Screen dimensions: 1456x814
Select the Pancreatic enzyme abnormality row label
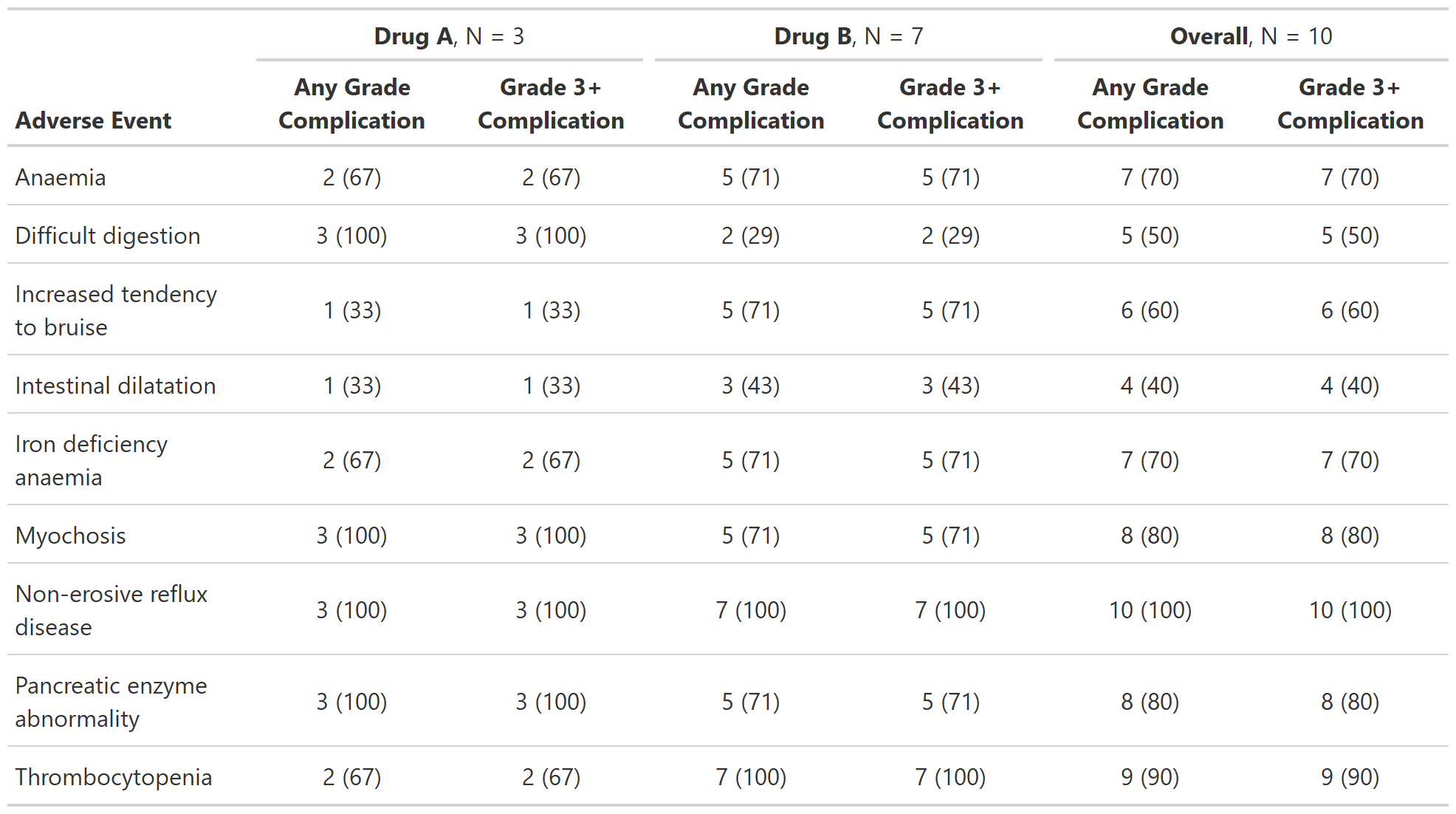click(111, 702)
